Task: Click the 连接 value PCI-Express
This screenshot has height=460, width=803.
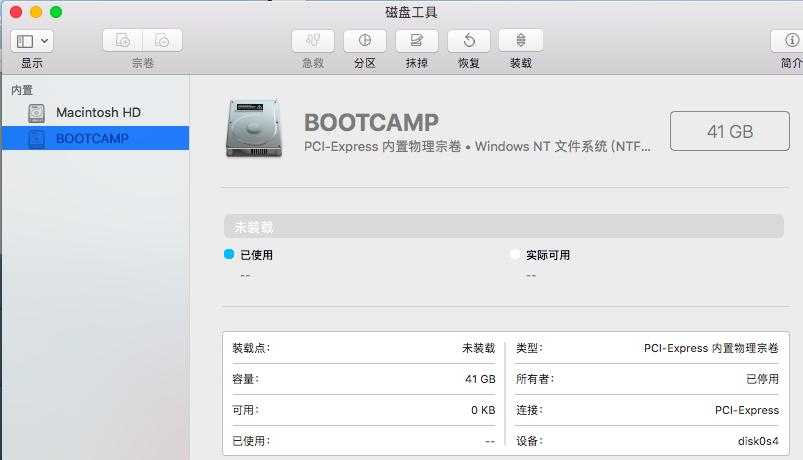Action: (x=747, y=410)
